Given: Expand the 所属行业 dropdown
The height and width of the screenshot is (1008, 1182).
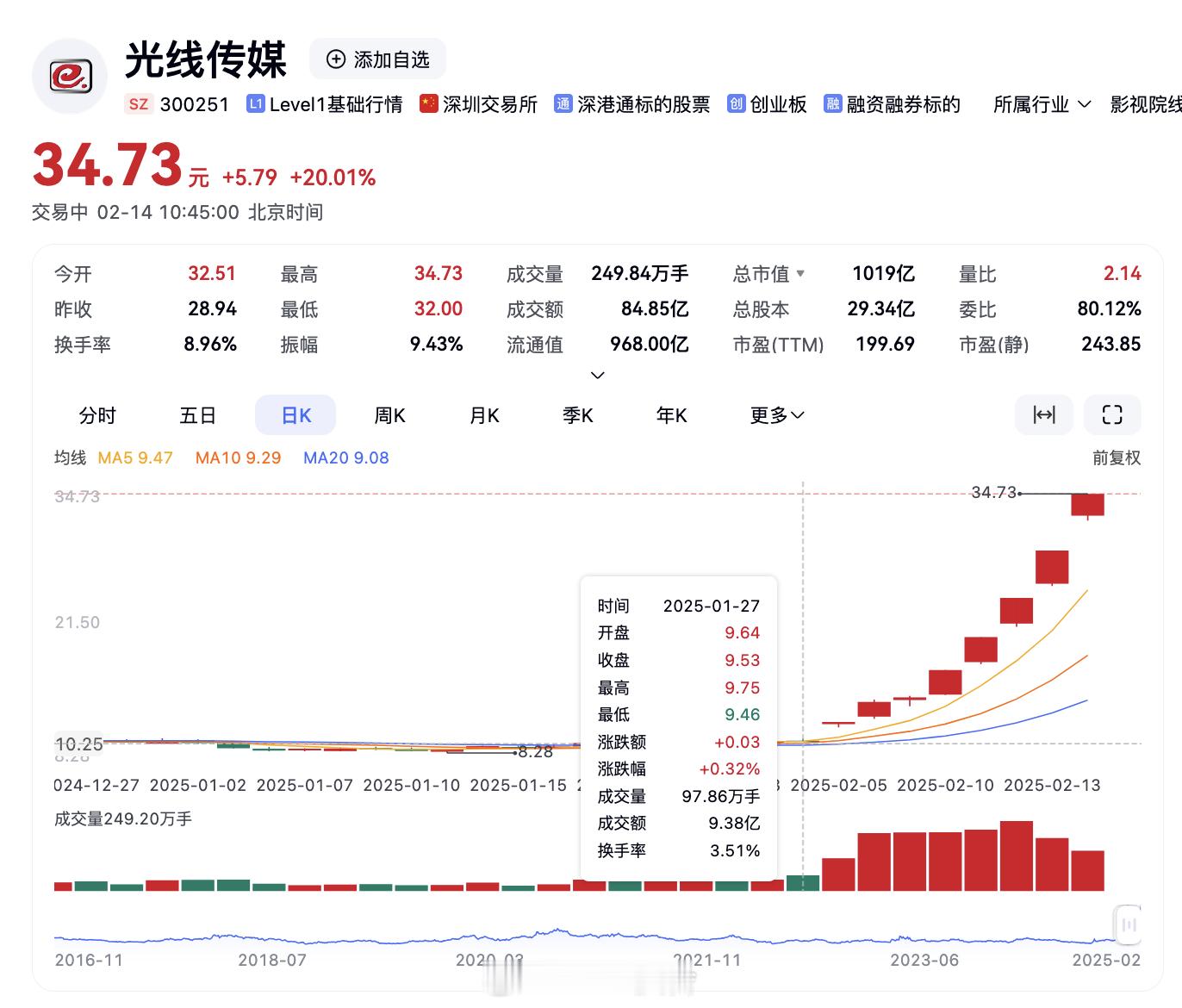Looking at the screenshot, I should 1042,104.
